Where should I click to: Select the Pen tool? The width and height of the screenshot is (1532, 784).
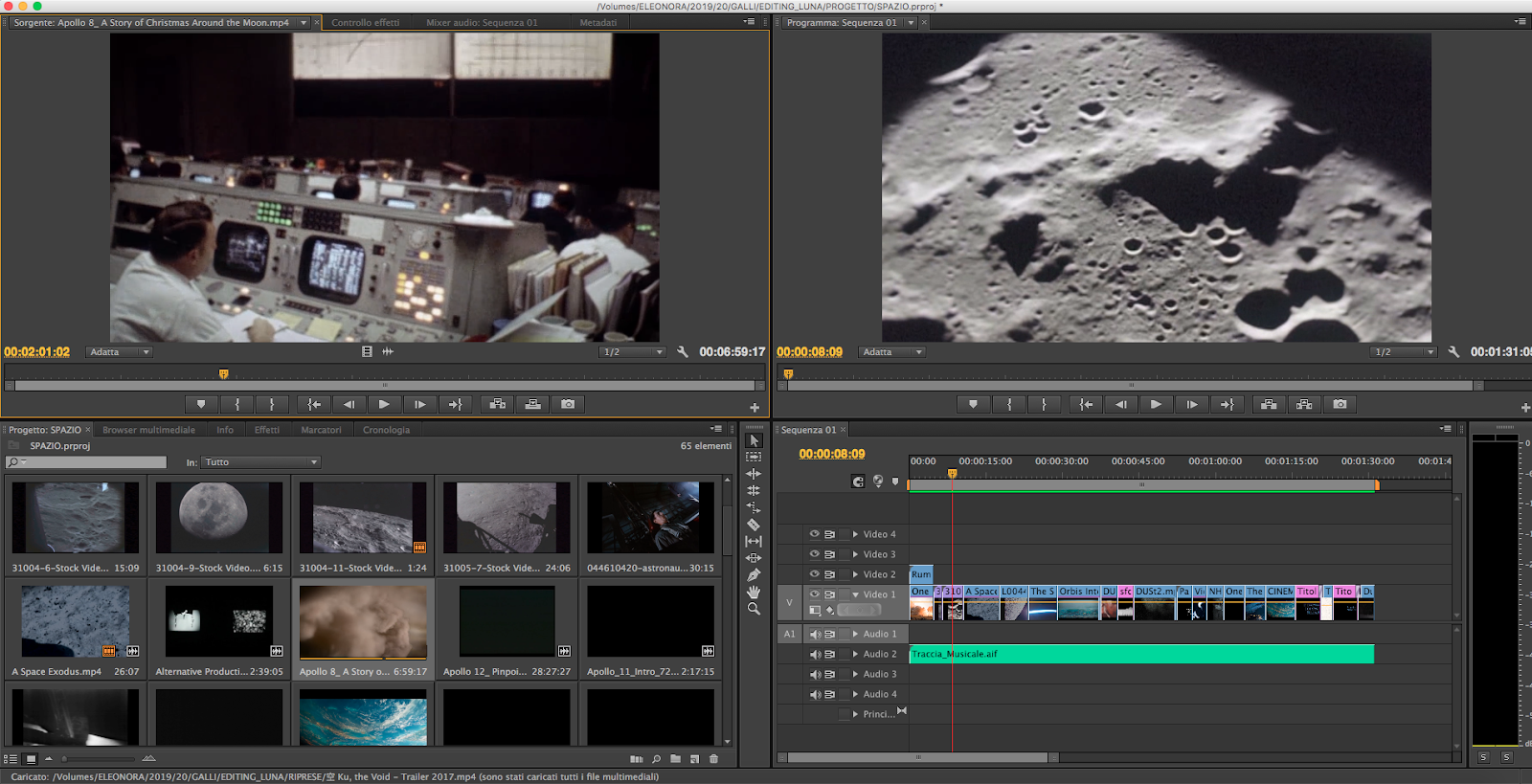(754, 574)
